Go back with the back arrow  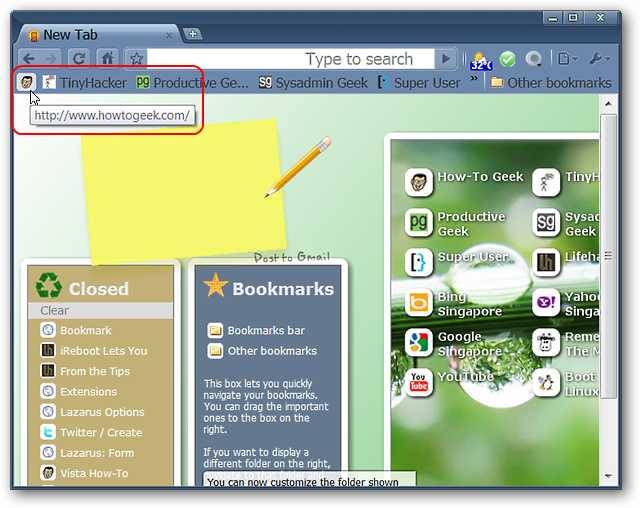(x=29, y=58)
